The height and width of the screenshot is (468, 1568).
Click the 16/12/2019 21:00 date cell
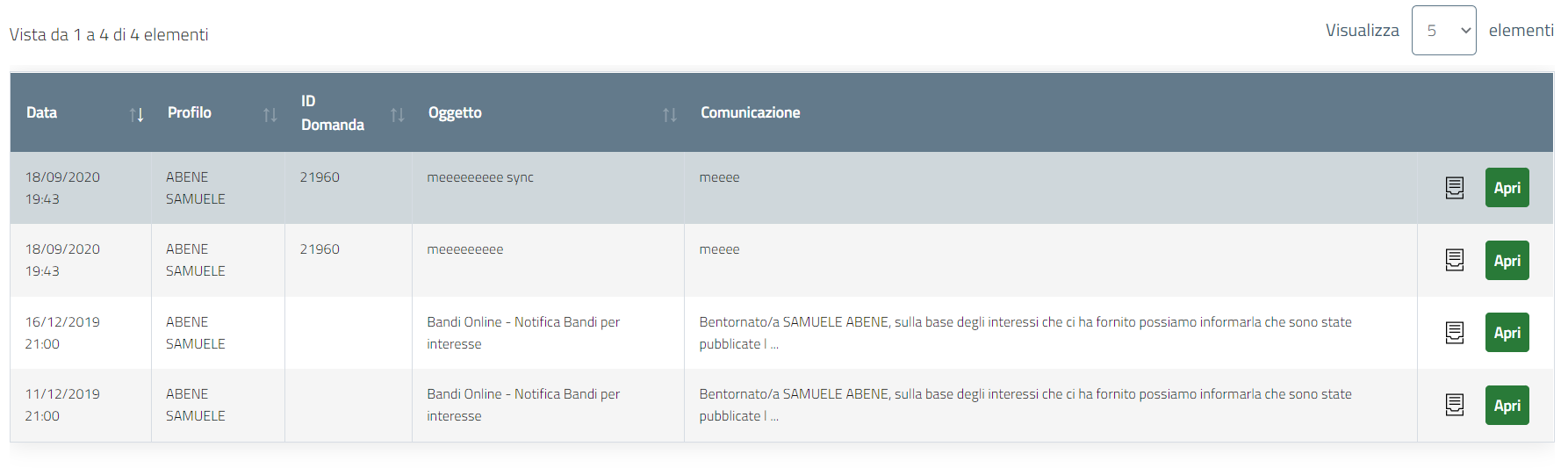(x=62, y=333)
